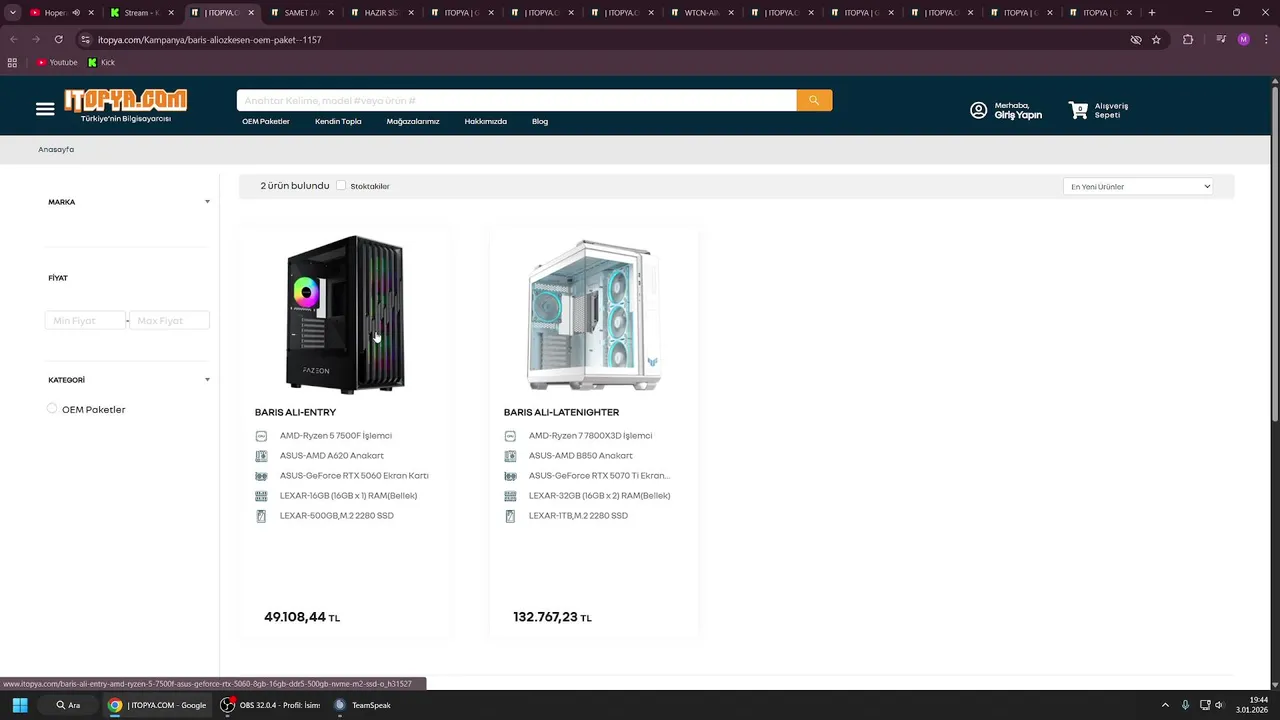Viewport: 1280px width, 720px height.
Task: Open Mağazalarımız menu item
Action: click(x=413, y=121)
